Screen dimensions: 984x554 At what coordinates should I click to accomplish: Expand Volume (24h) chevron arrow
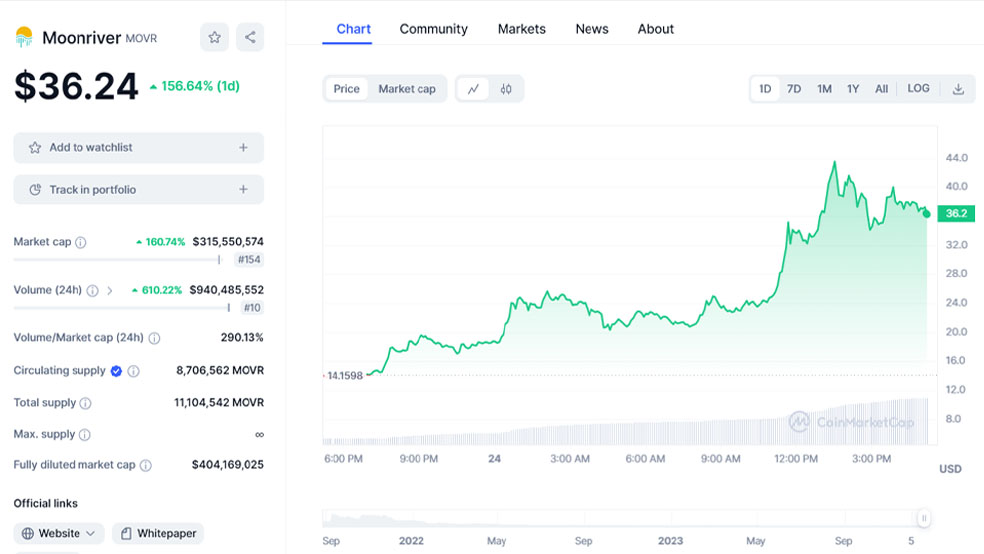109,291
